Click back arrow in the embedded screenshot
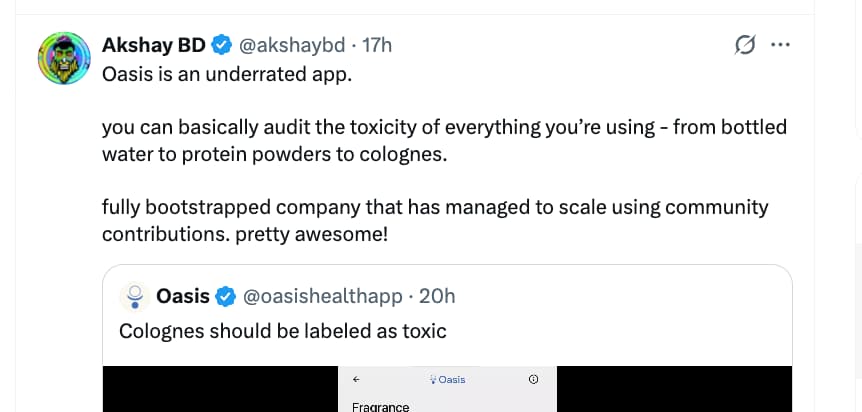 point(356,380)
